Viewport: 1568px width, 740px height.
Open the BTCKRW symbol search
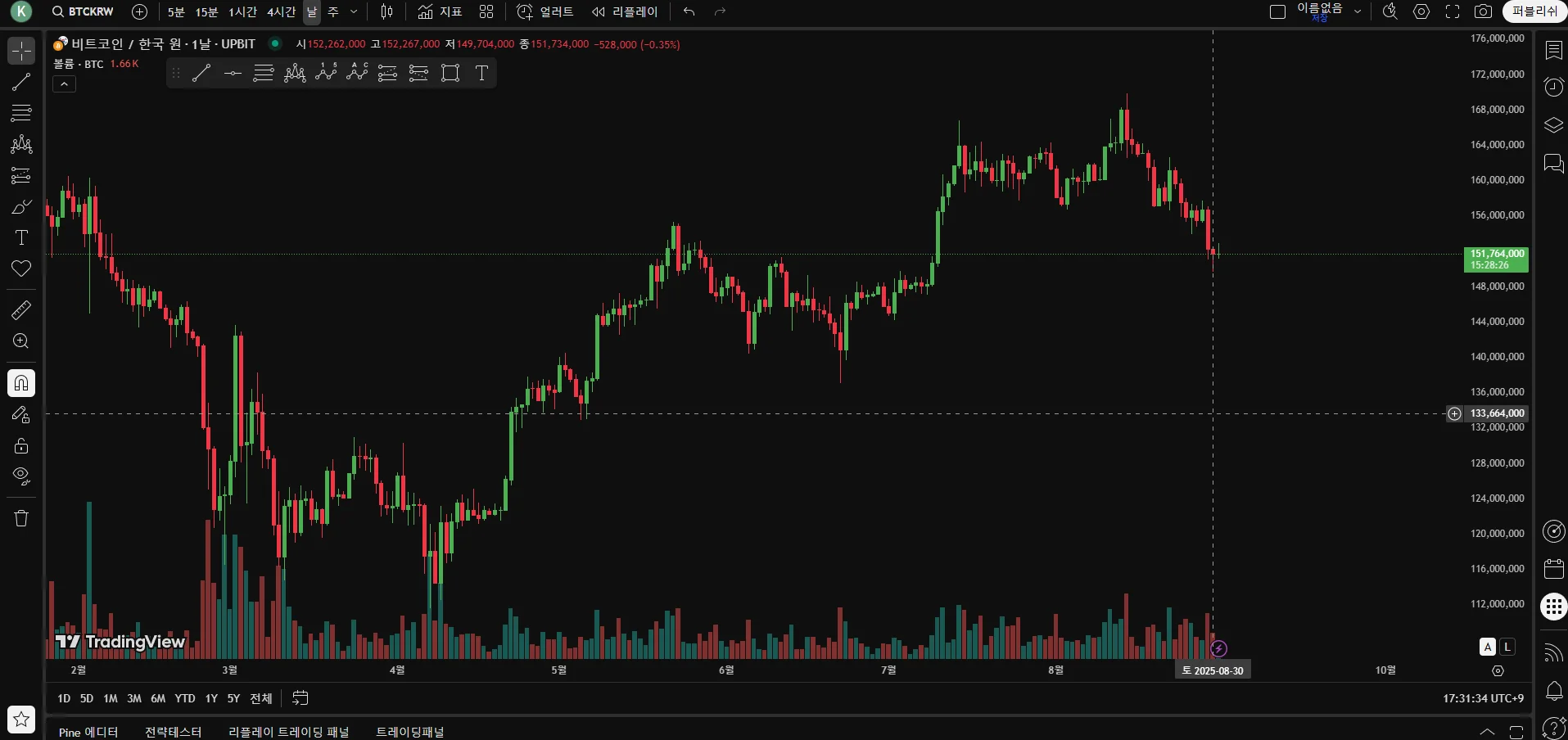(83, 11)
